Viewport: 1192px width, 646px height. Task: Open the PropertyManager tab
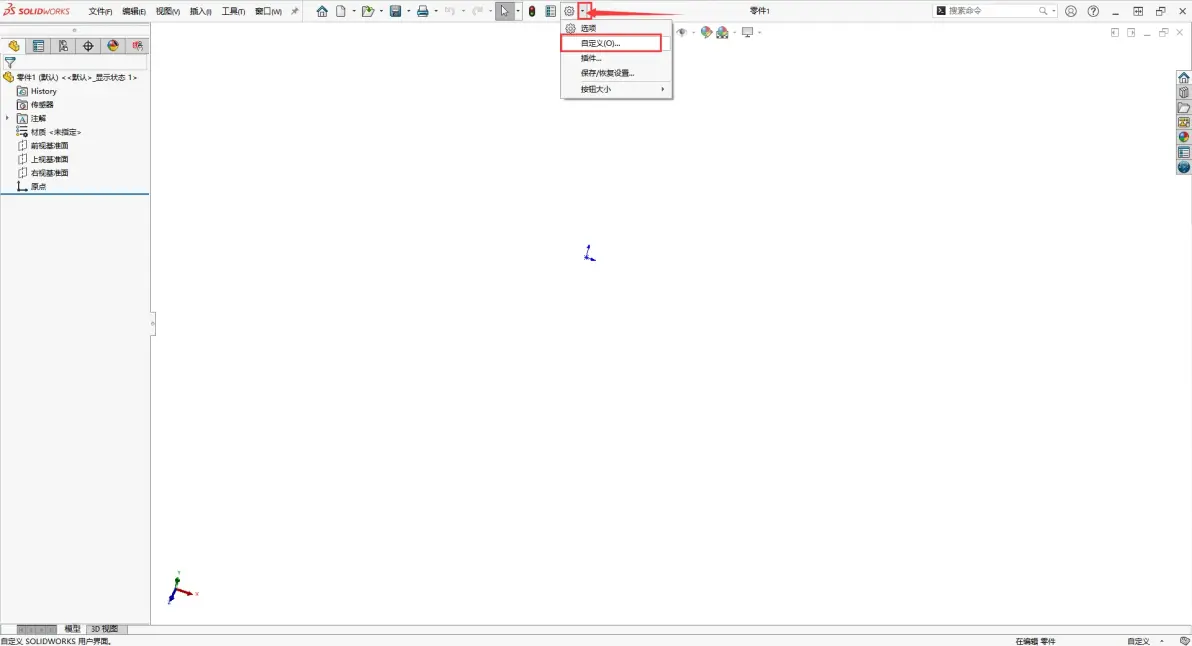click(x=38, y=46)
